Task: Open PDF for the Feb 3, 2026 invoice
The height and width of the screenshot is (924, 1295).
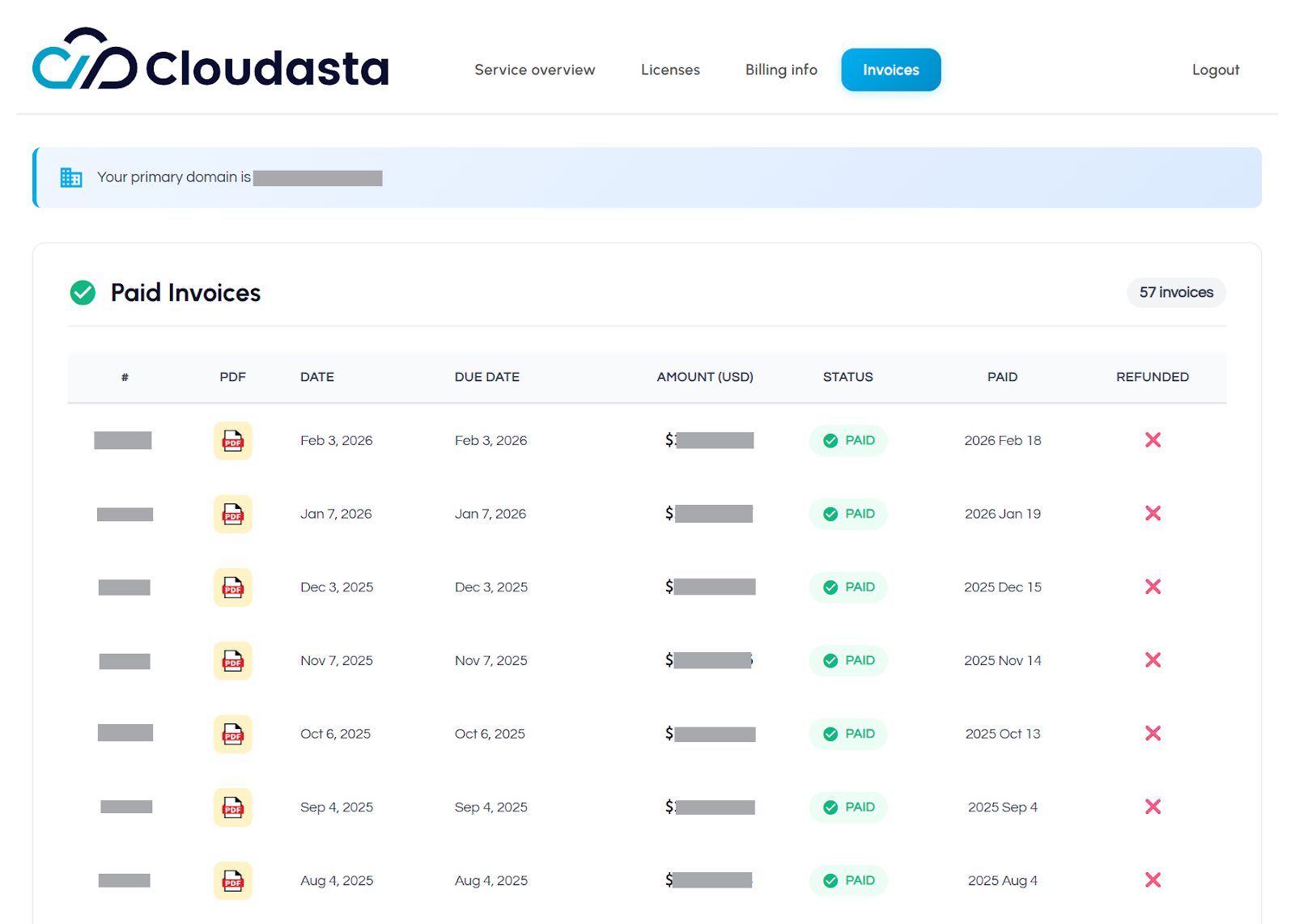Action: point(232,441)
